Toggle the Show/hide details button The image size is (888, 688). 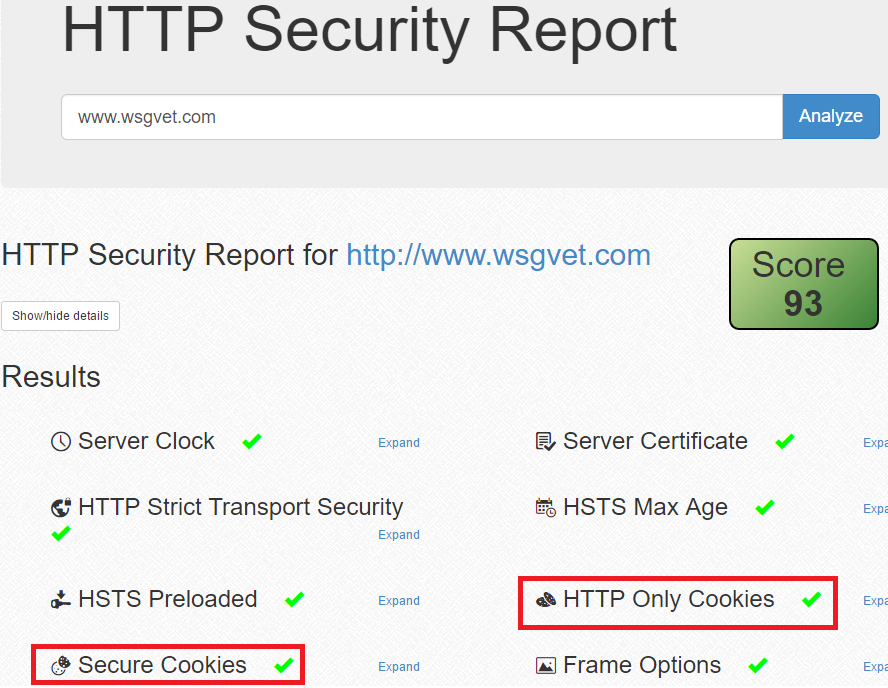click(x=60, y=316)
